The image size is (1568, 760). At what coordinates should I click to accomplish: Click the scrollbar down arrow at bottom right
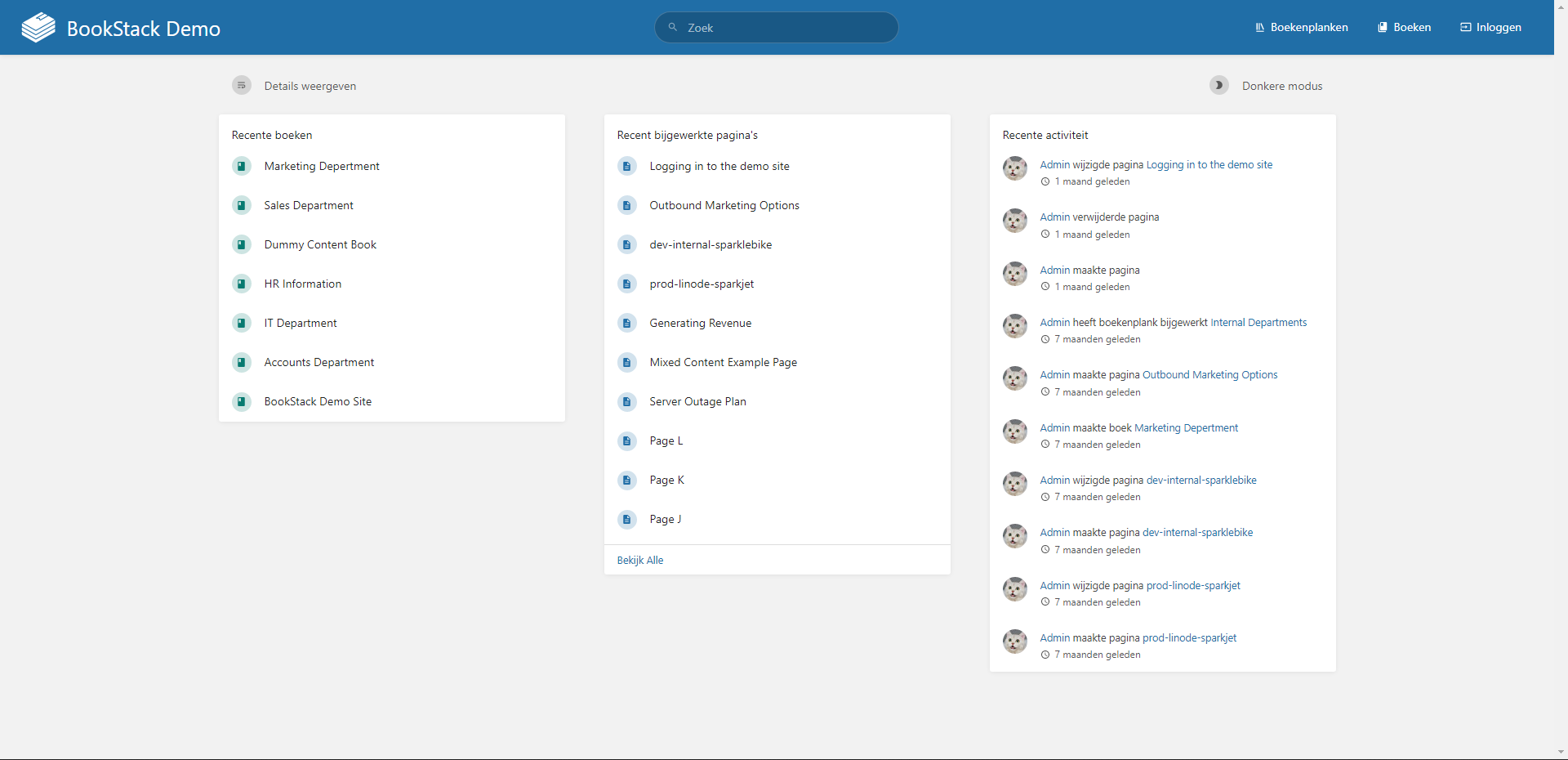pyautogui.click(x=1561, y=752)
